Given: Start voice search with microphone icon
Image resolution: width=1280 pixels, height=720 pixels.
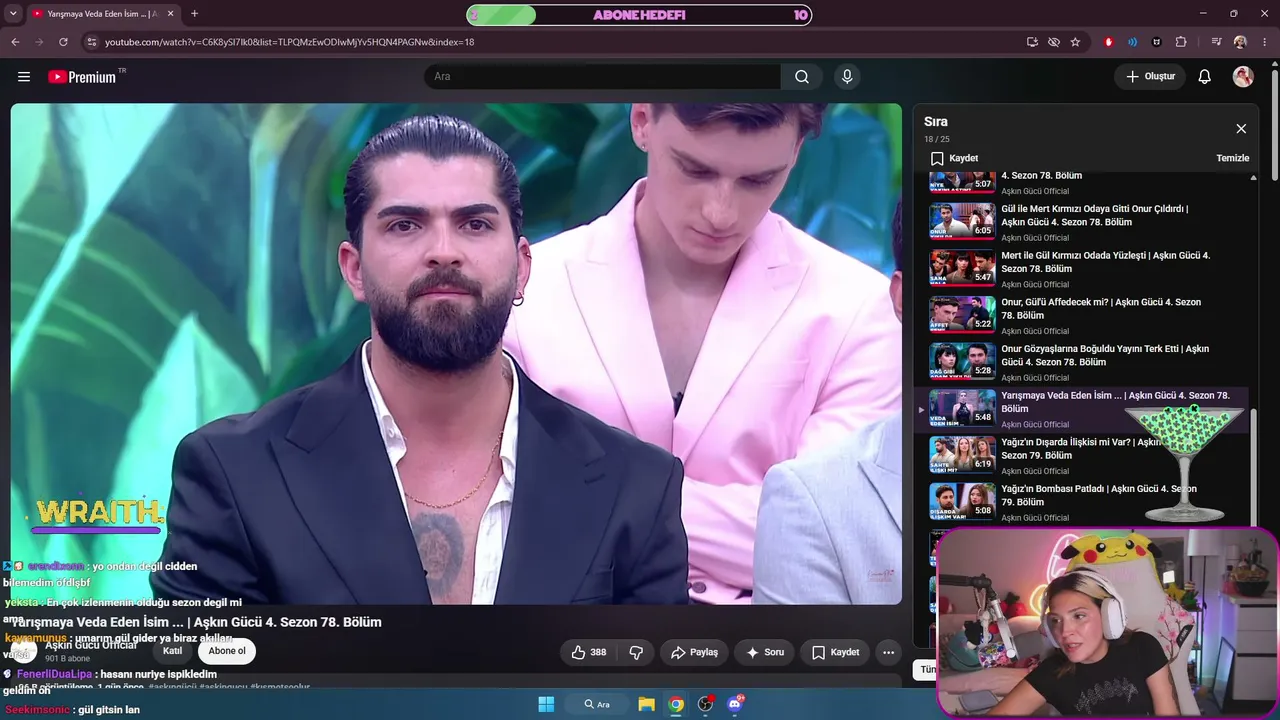Looking at the screenshot, I should coord(847,77).
